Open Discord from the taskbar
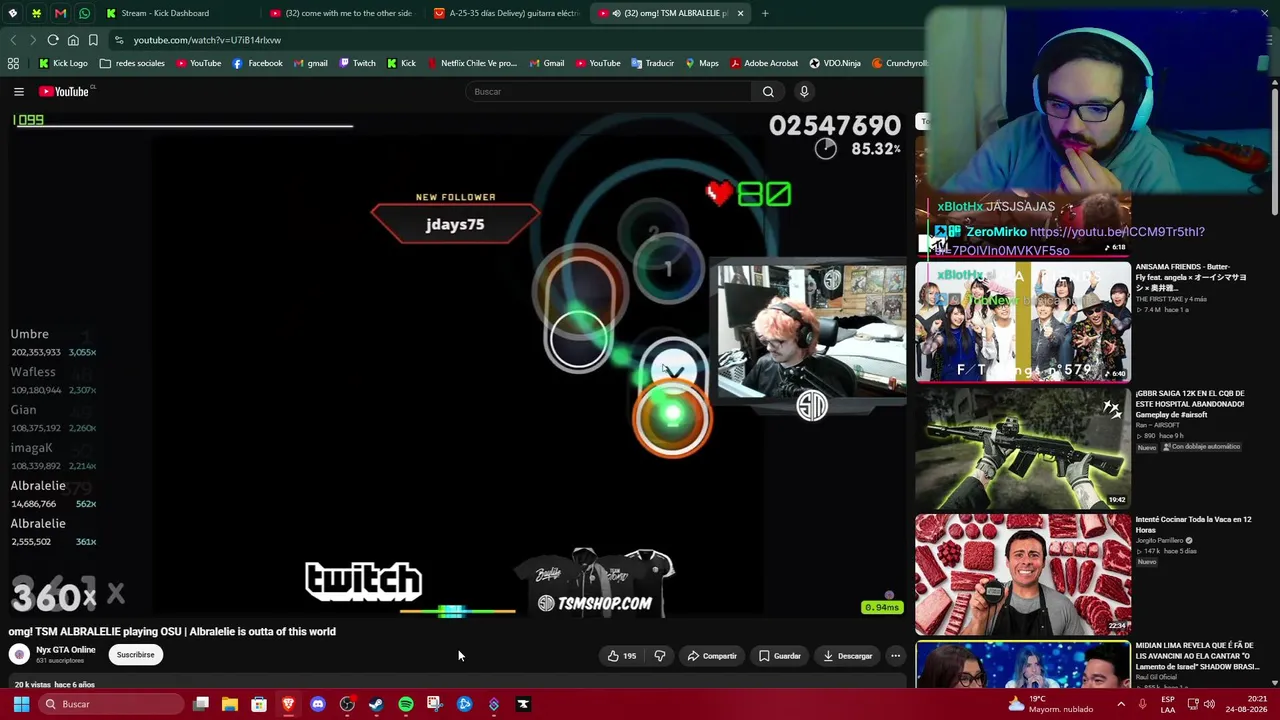The width and height of the screenshot is (1280, 720). point(318,704)
